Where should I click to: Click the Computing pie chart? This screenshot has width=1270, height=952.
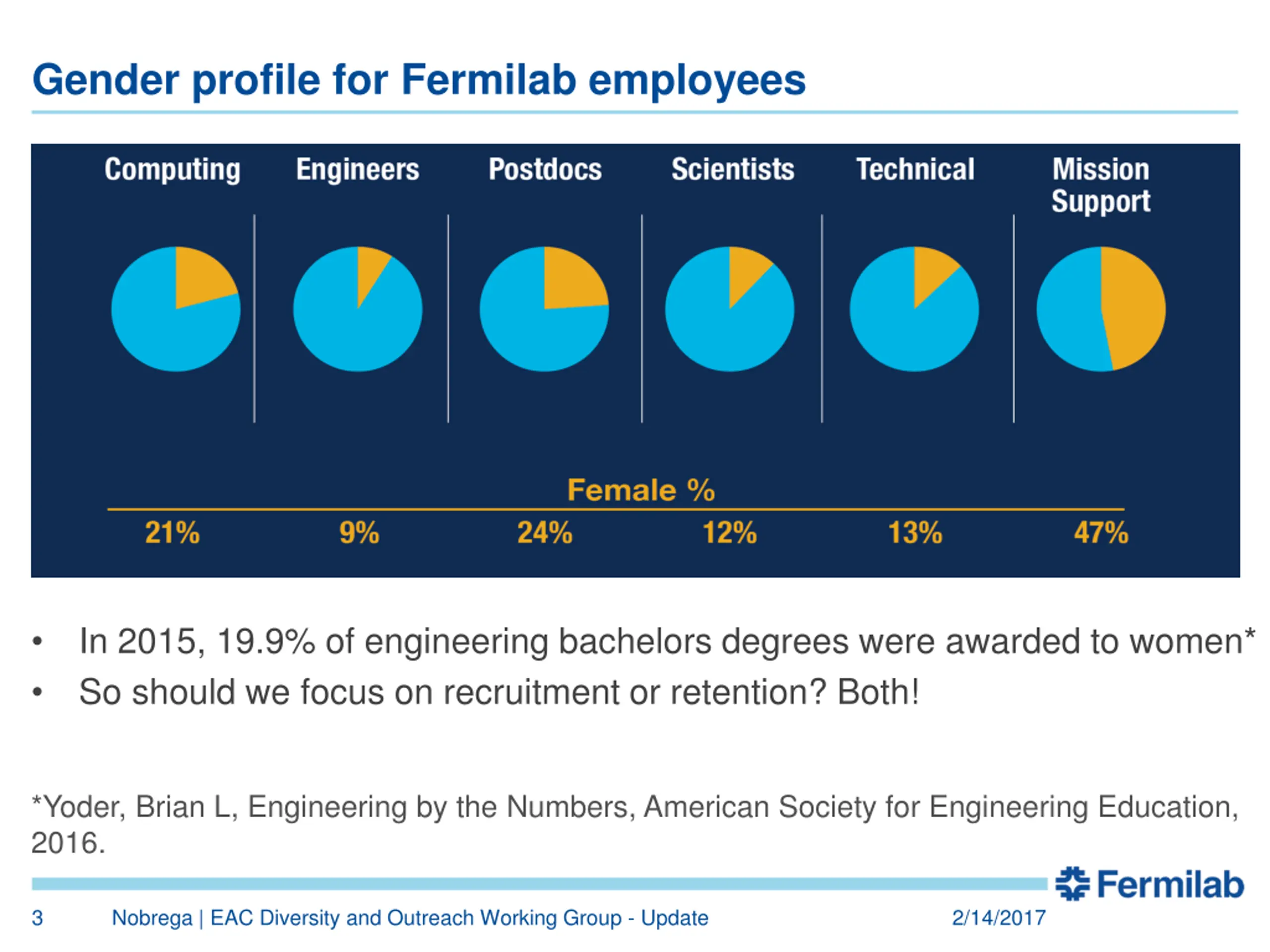176,309
